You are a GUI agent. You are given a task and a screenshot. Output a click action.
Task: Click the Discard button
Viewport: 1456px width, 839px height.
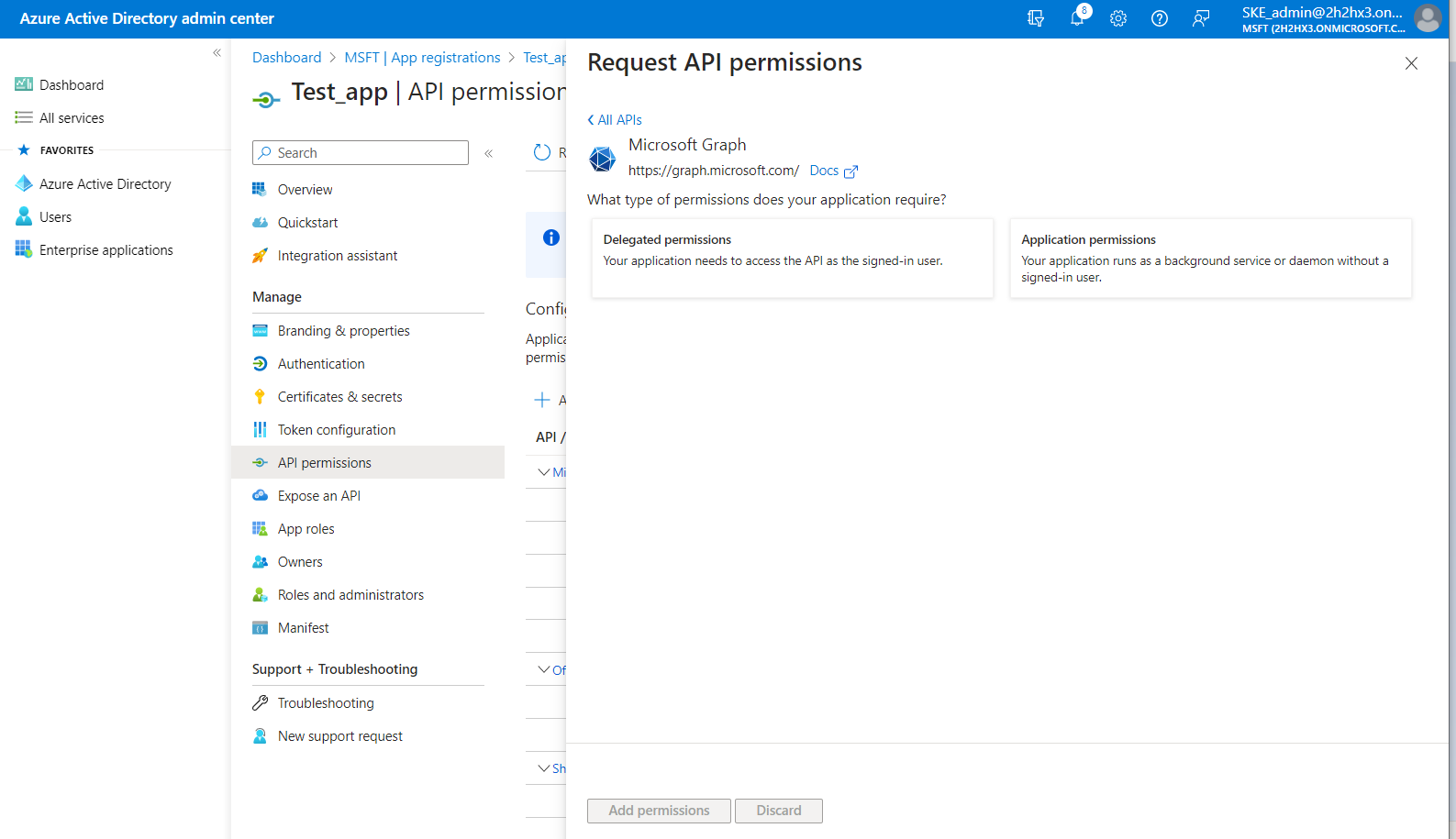coord(778,811)
